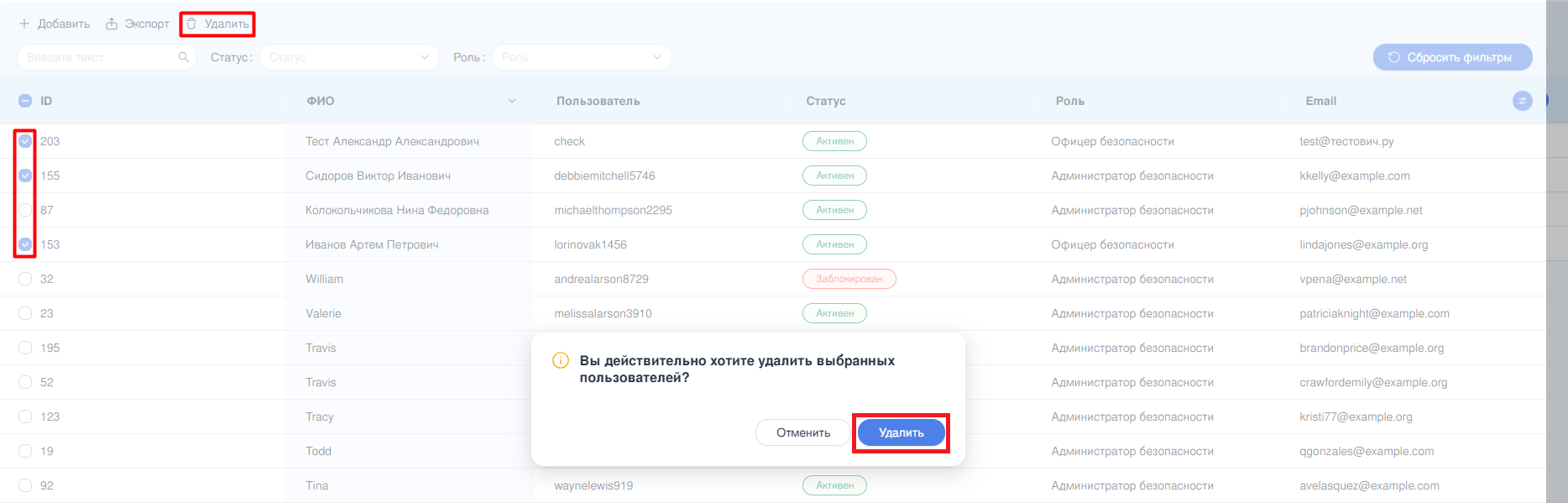
Task: Click the Заблокирован status badge for William
Action: point(849,279)
